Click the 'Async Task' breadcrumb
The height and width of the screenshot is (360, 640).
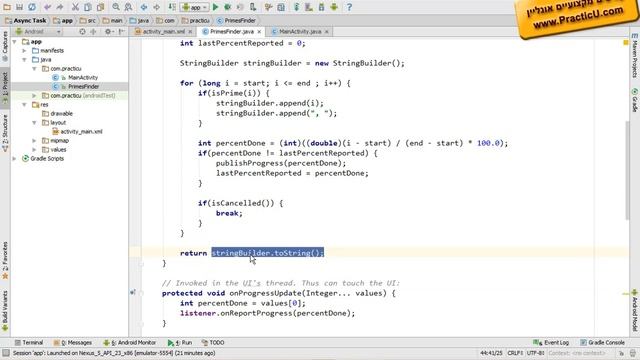(26, 20)
